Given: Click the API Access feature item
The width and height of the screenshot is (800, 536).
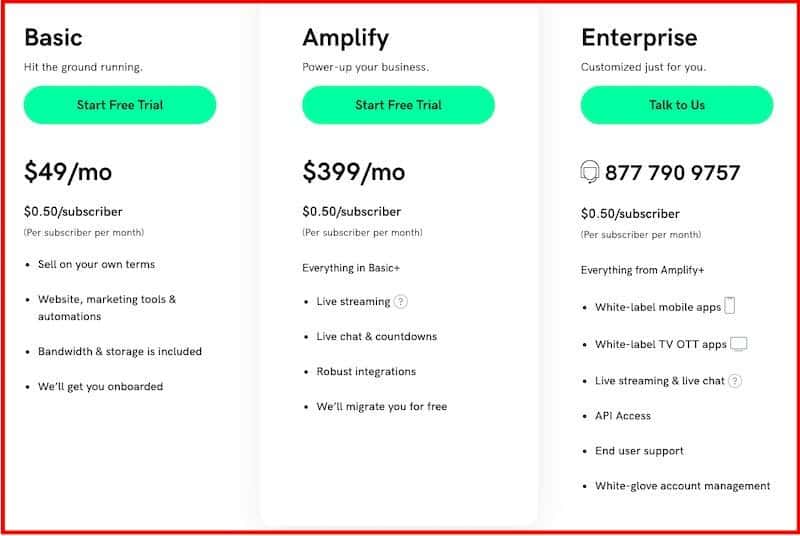Looking at the screenshot, I should 623,416.
